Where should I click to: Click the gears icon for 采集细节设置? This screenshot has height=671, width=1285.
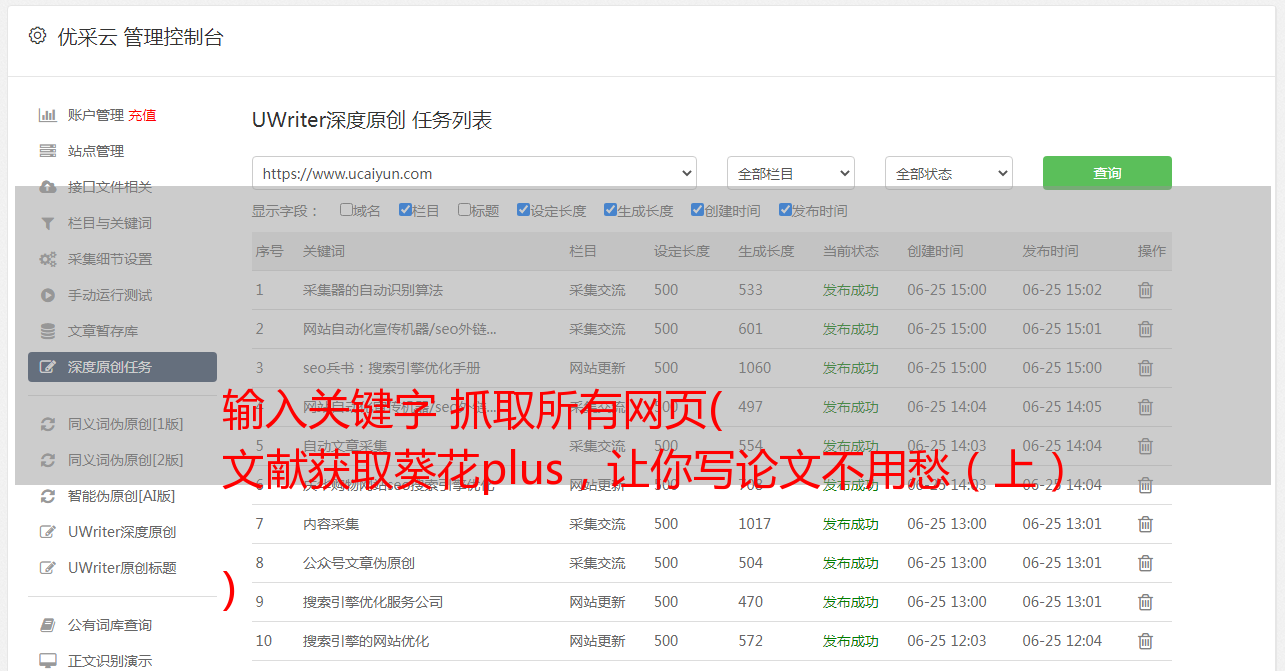click(x=47, y=259)
